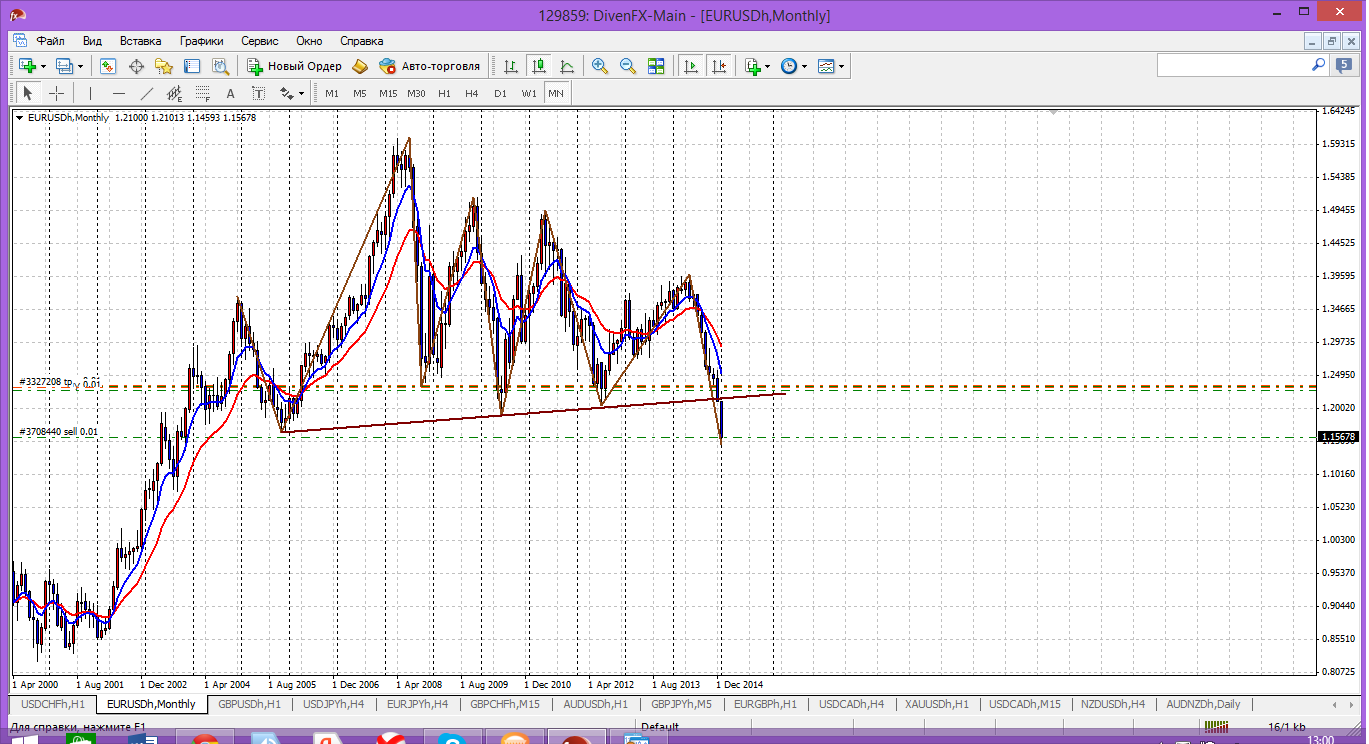Toggle chart auto scroll
Screen dimensions: 1369x744
[690, 66]
